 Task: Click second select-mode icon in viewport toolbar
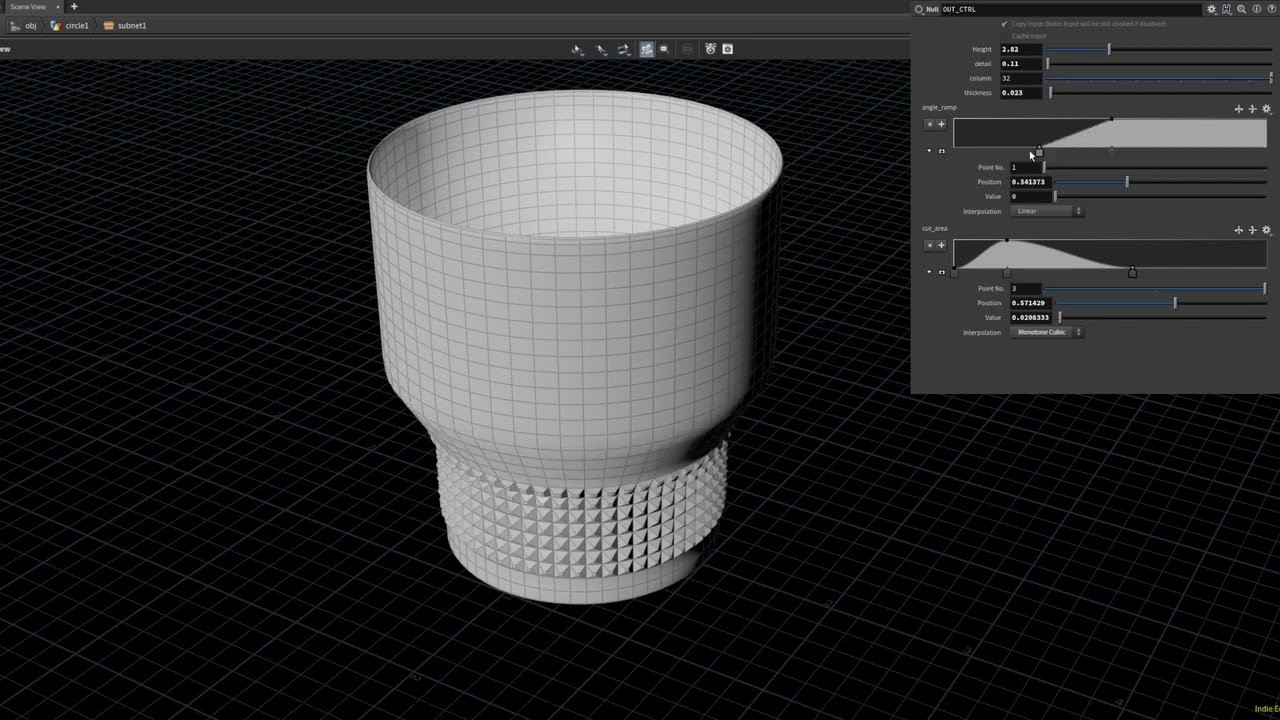tap(602, 49)
